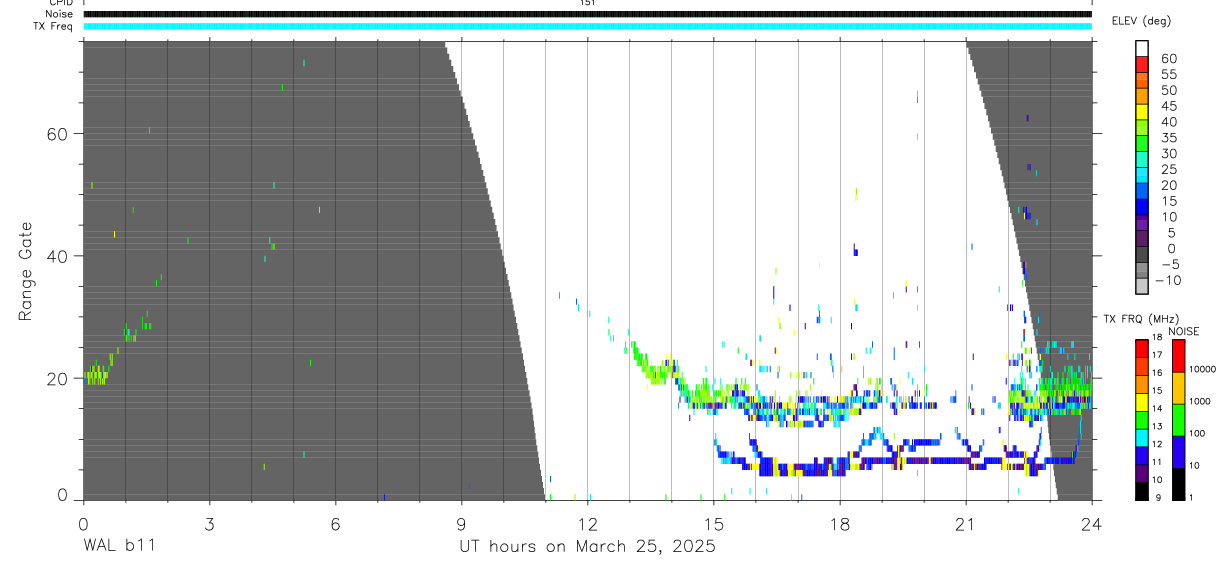Click the '14' label on TX FRQ bar
The image size is (1228, 567).
[x=1159, y=408]
